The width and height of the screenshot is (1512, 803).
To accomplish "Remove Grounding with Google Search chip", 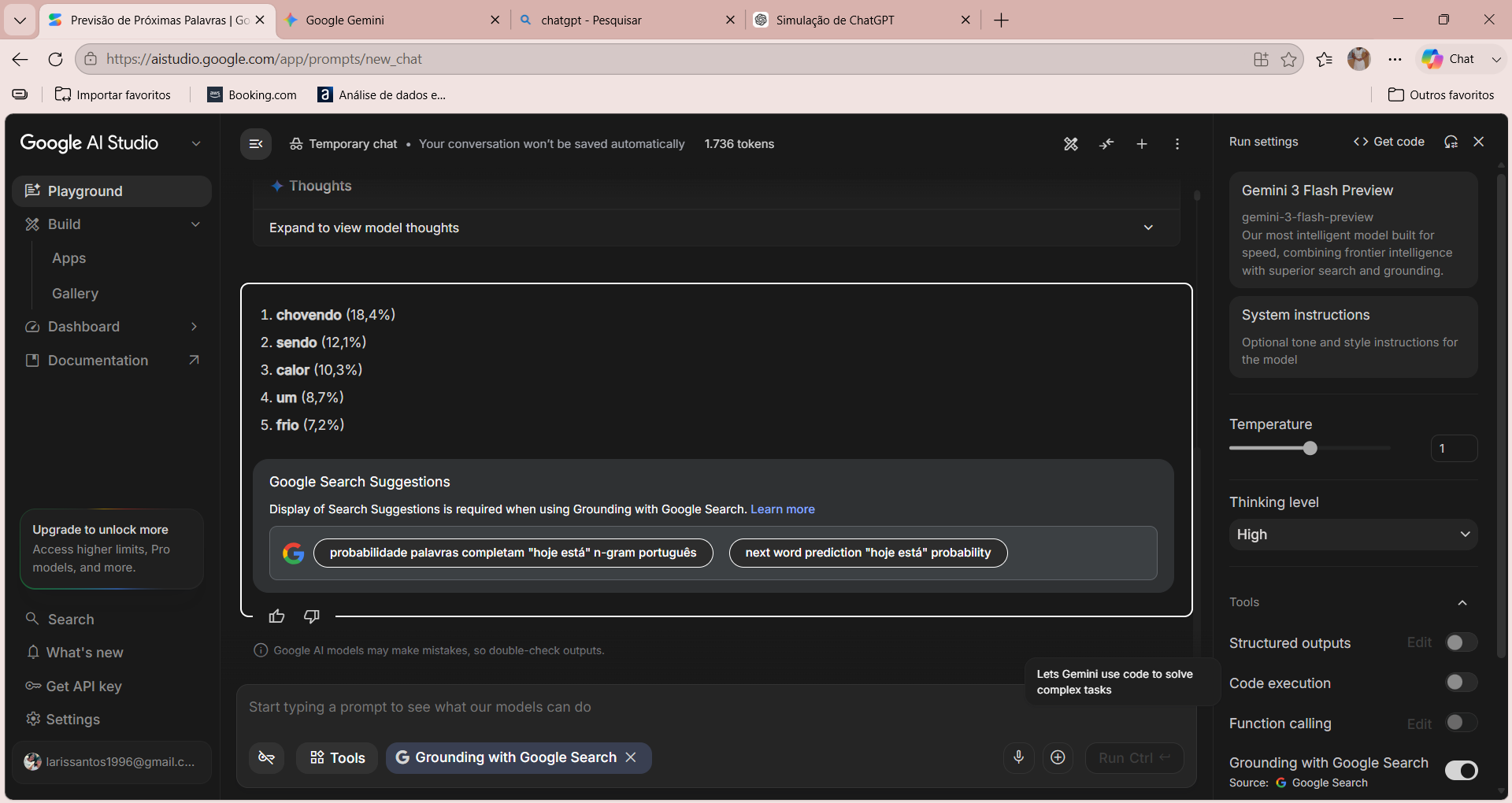I will point(631,757).
